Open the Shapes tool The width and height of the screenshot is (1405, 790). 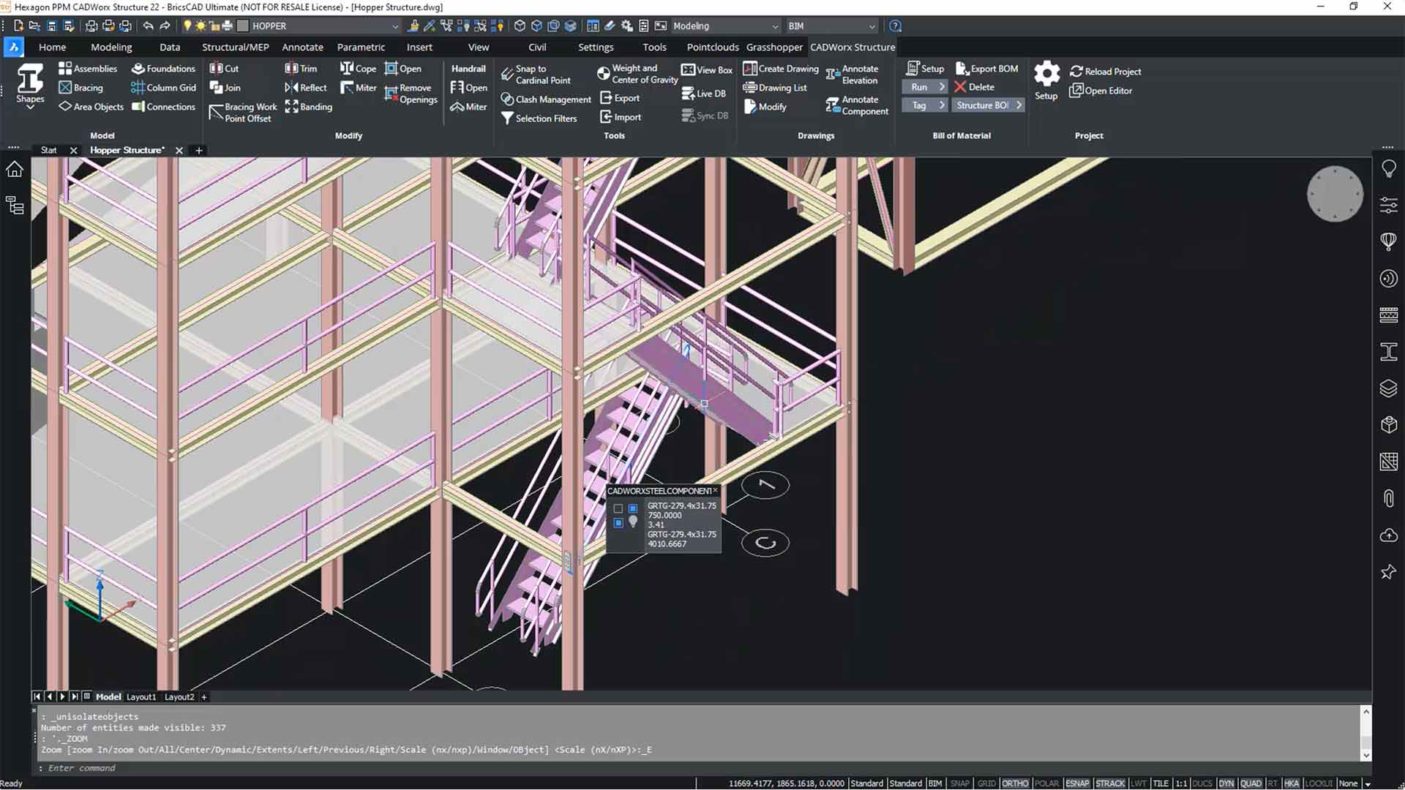point(30,85)
